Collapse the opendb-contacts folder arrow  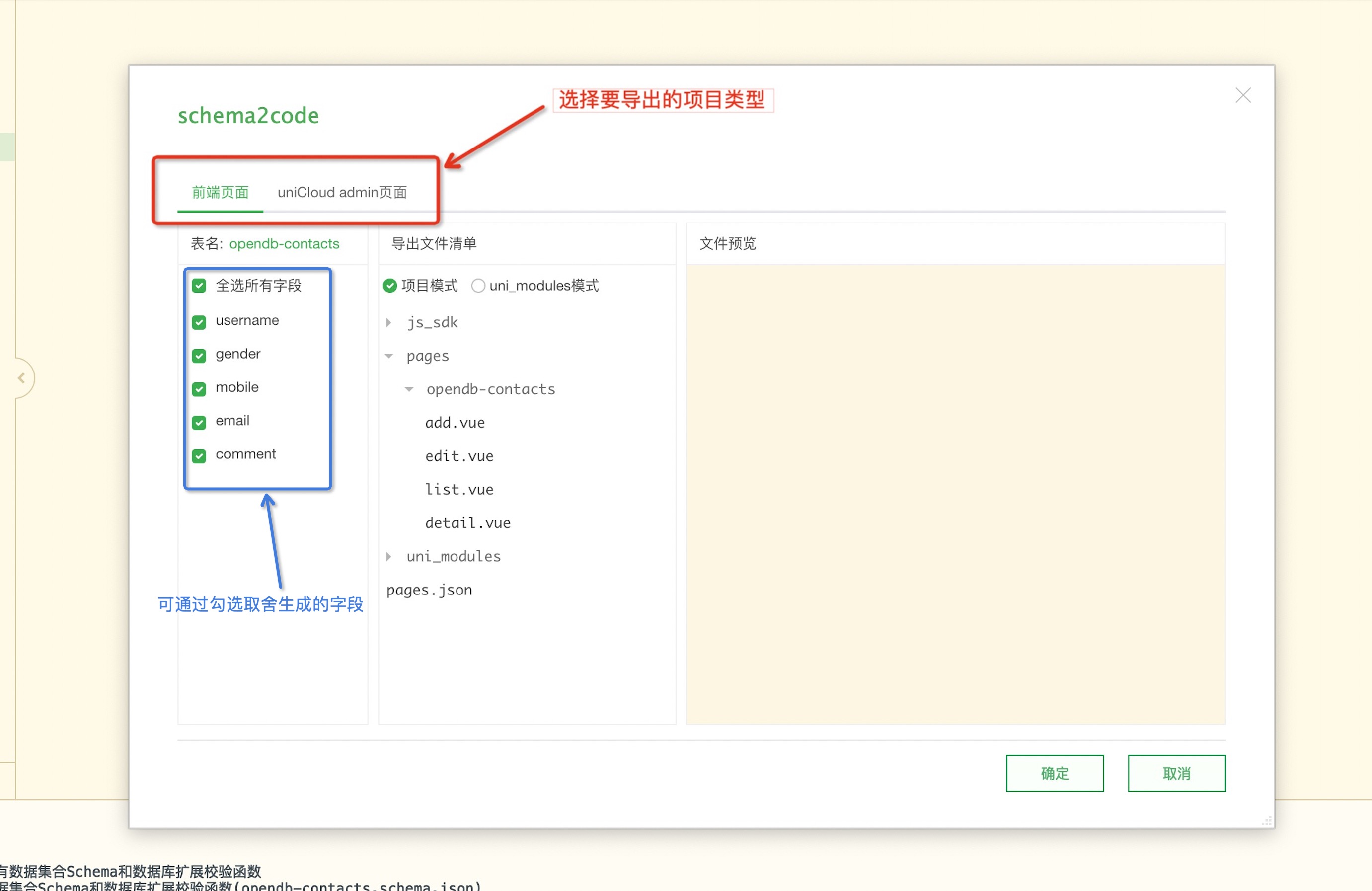pos(409,389)
